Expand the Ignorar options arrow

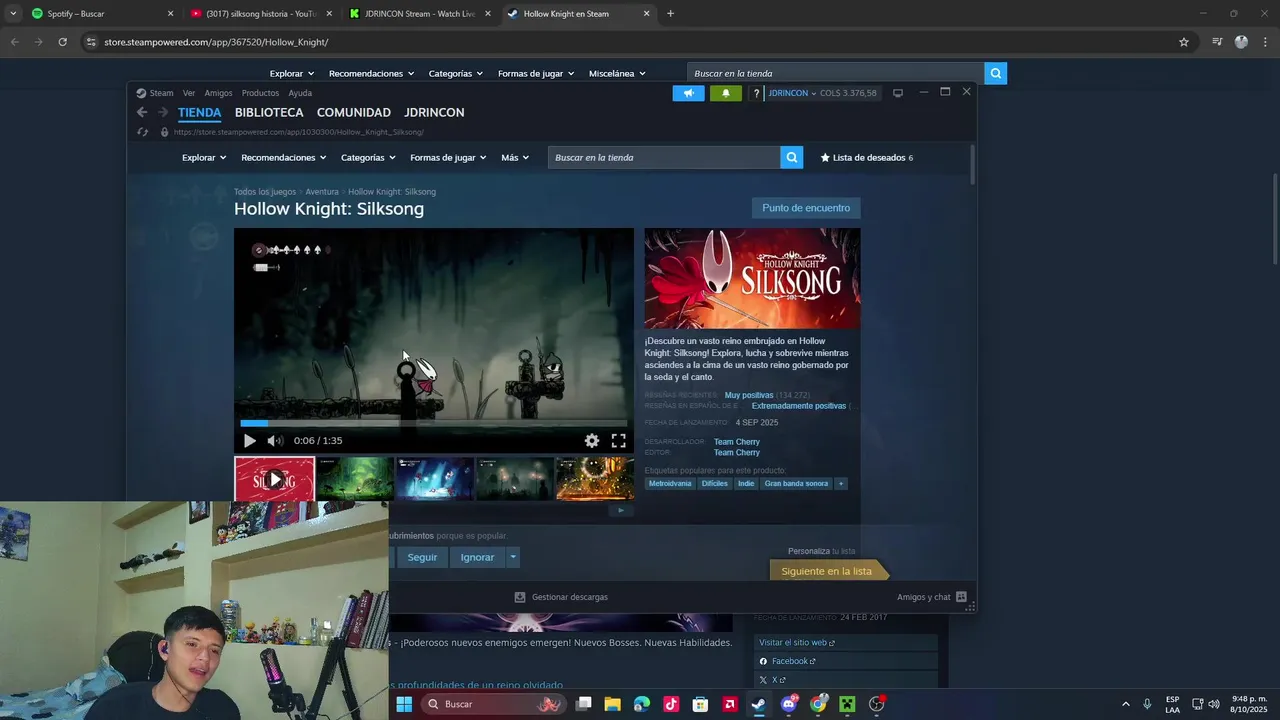(513, 557)
